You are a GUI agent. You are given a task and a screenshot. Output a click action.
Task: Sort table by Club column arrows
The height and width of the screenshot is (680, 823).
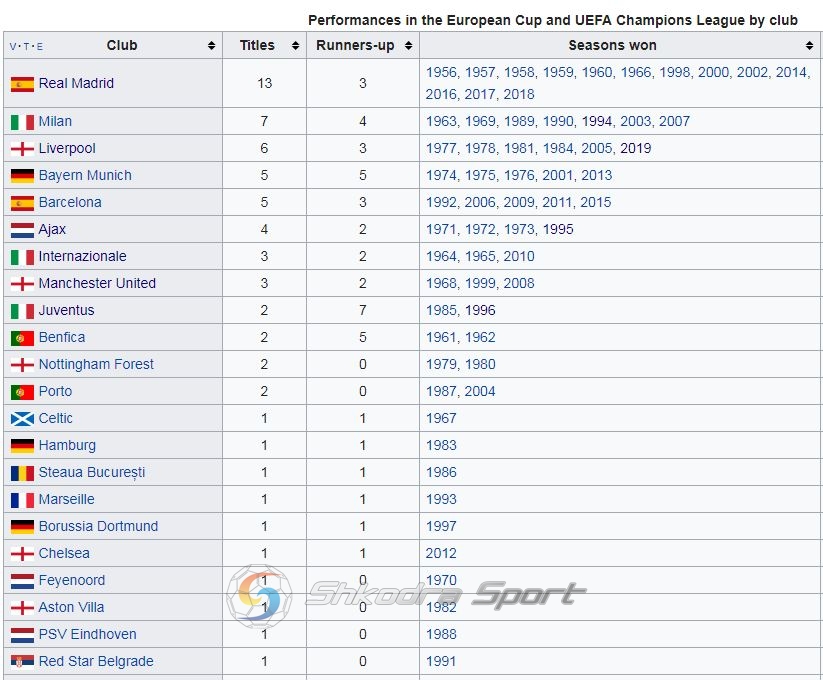[212, 46]
